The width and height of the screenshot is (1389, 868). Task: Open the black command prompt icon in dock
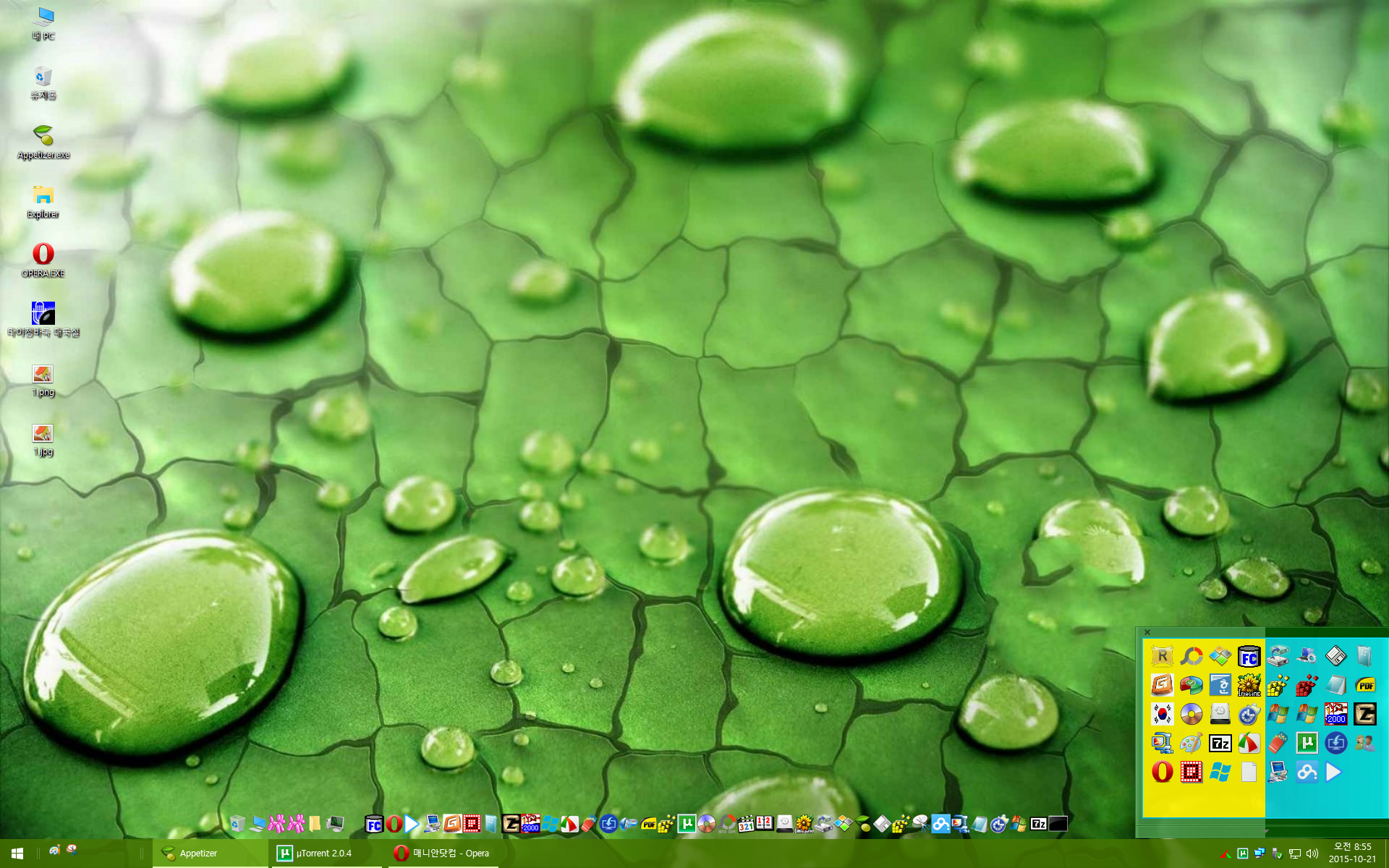click(x=1058, y=823)
